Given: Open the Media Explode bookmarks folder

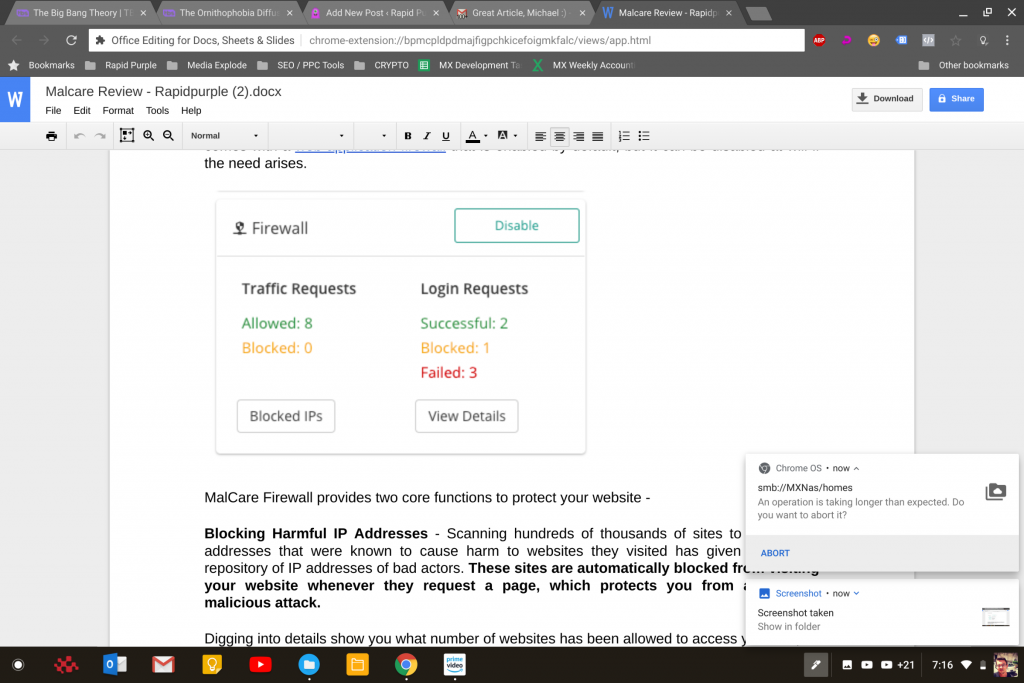Looking at the screenshot, I should (x=207, y=65).
